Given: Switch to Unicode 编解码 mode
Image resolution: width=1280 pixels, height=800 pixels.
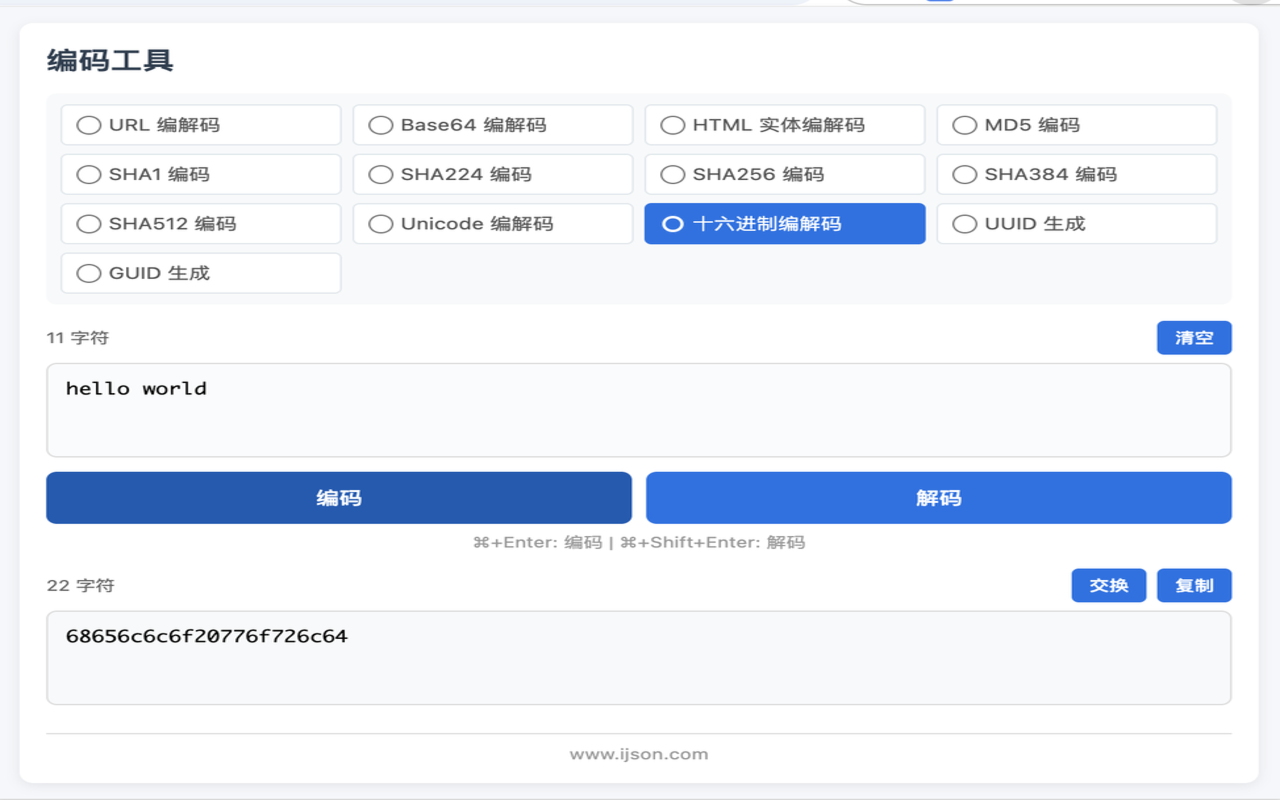Looking at the screenshot, I should click(x=493, y=224).
